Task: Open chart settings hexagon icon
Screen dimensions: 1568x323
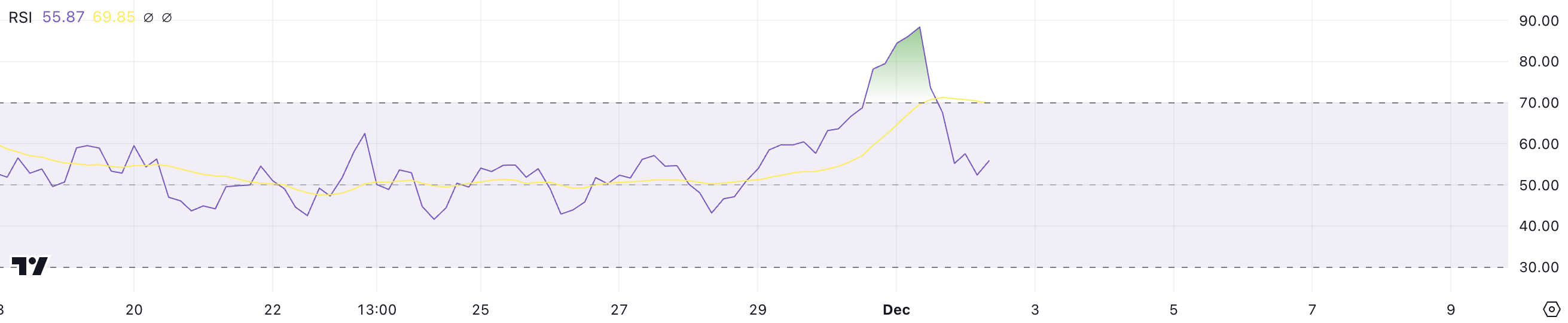Action: coord(1552,309)
